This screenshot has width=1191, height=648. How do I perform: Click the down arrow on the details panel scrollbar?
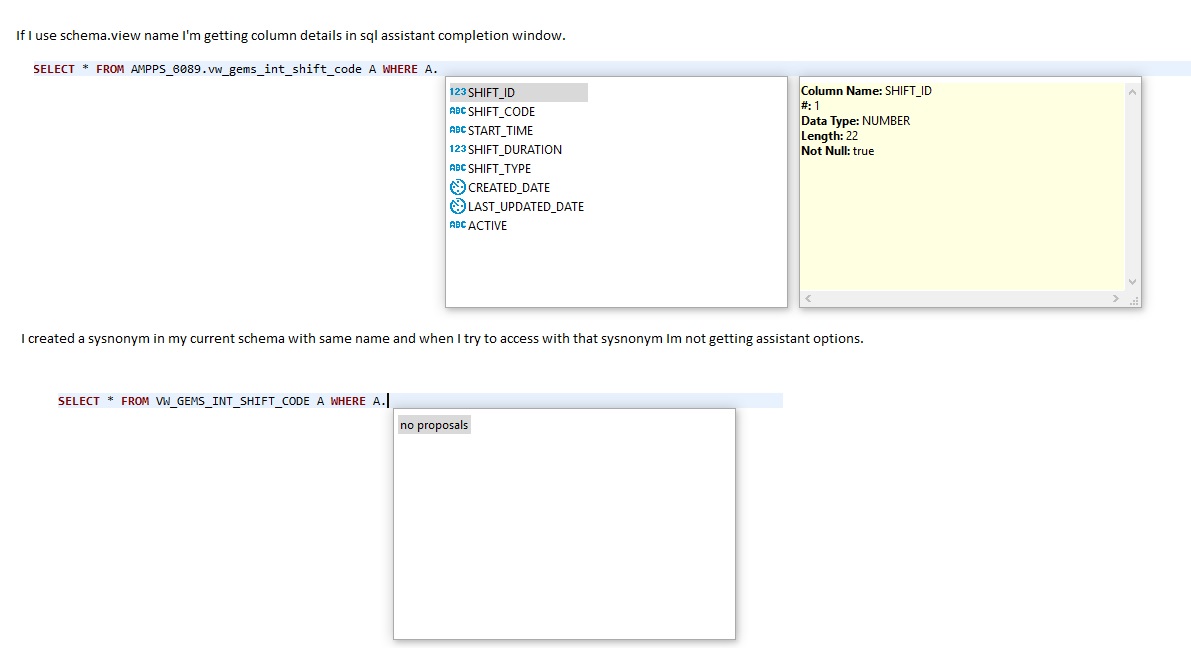(x=1132, y=281)
